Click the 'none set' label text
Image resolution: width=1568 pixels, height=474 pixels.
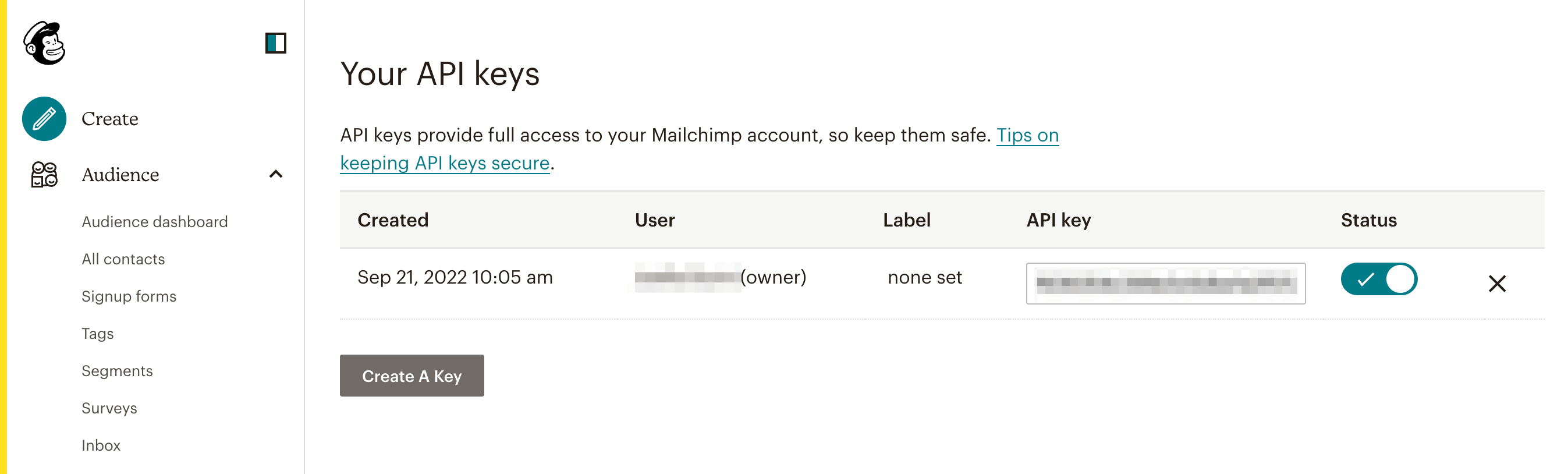pyautogui.click(x=925, y=278)
